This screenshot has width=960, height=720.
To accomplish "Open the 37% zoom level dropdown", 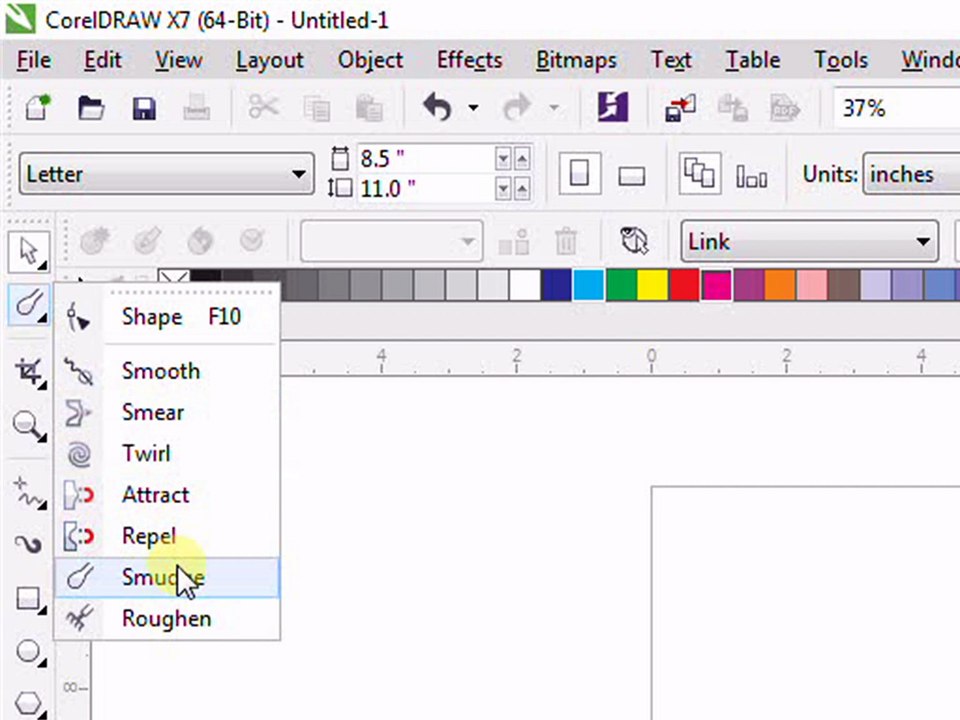I will (897, 108).
